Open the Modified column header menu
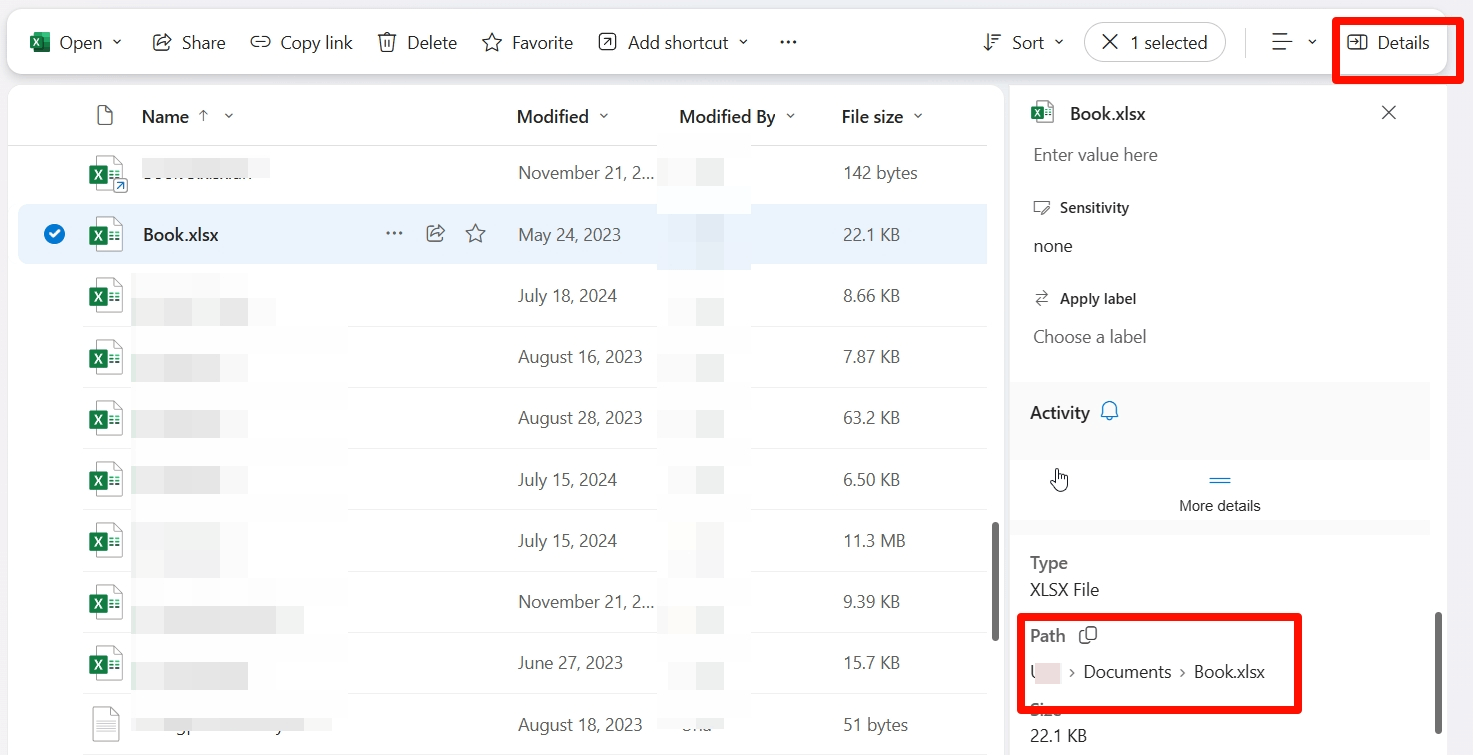1473x755 pixels. [x=562, y=117]
